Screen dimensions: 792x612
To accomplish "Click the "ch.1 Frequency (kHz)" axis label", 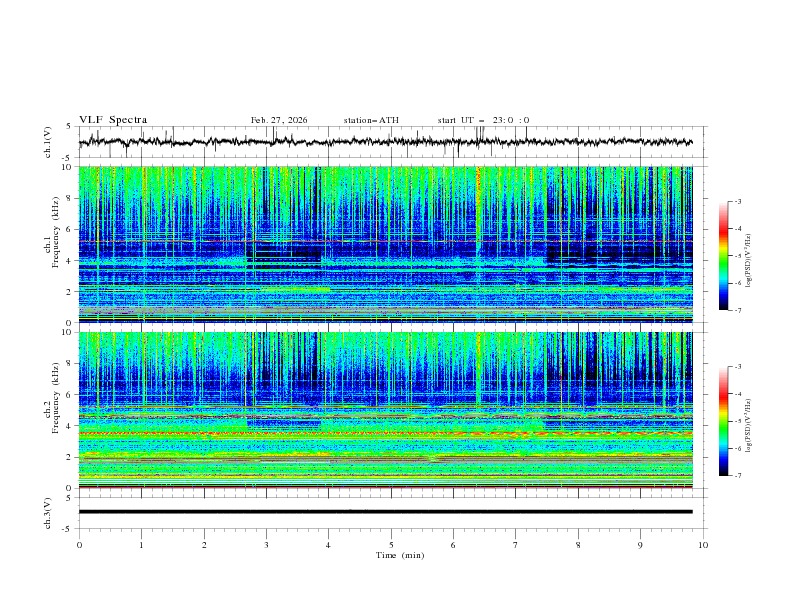I will [x=52, y=231].
